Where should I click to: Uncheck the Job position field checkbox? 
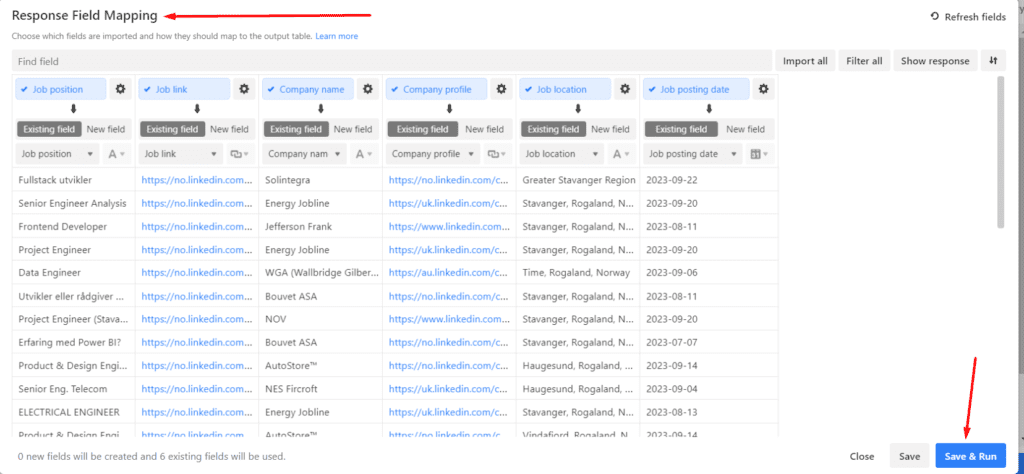click(x=25, y=89)
